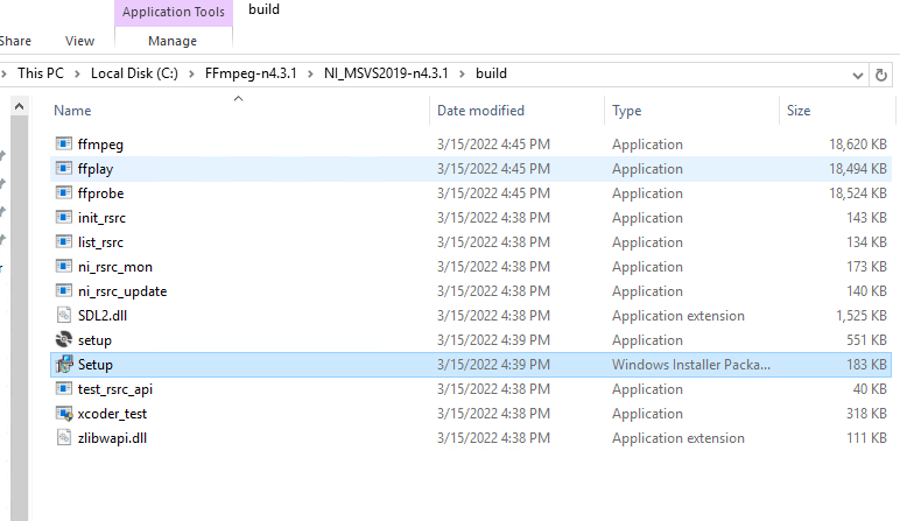Click the ffprobe application icon
Image resolution: width=900 pixels, height=521 pixels.
(x=64, y=193)
